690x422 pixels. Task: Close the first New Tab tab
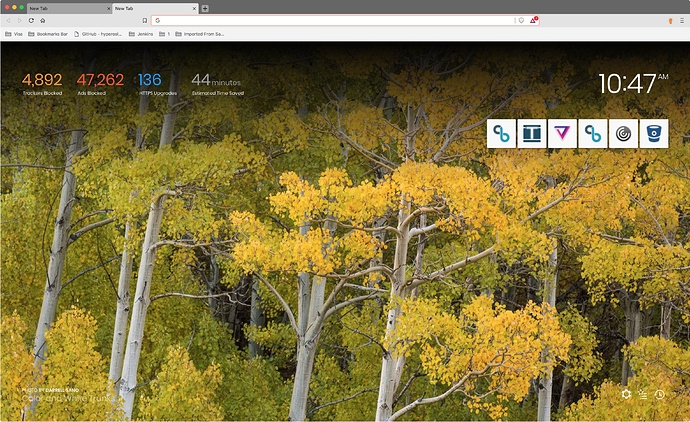109,8
